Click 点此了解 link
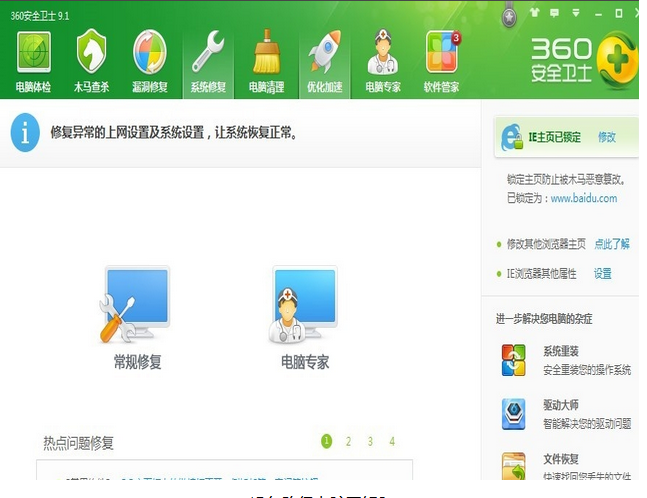The image size is (647, 498). pyautogui.click(x=612, y=244)
